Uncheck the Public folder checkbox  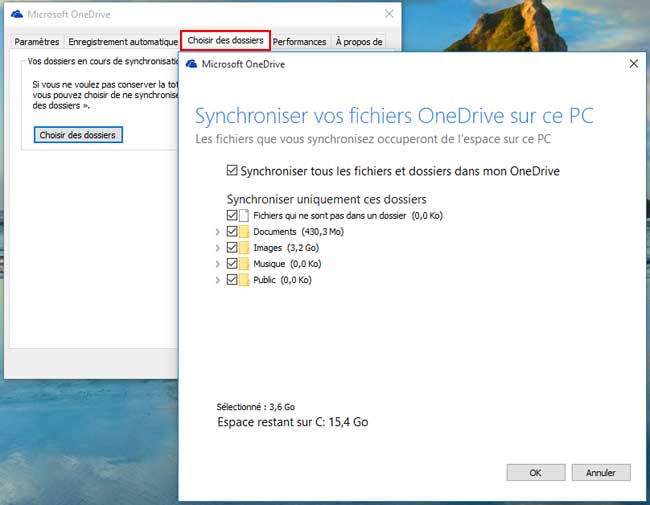pyautogui.click(x=232, y=279)
